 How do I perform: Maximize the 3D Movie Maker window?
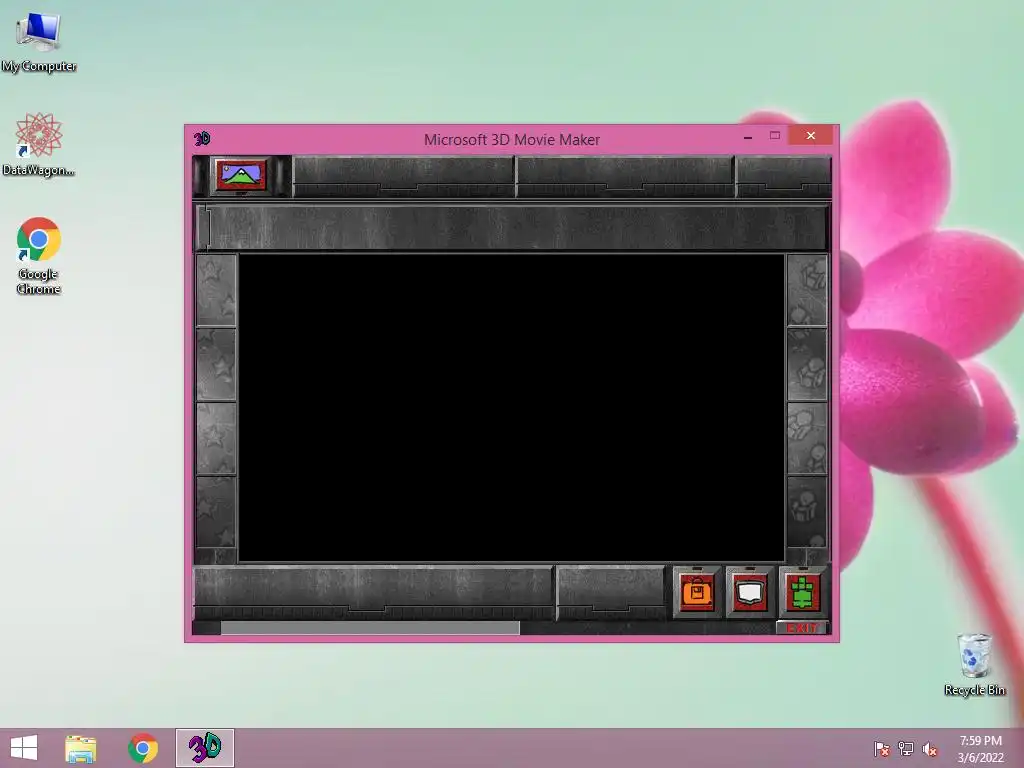(775, 136)
